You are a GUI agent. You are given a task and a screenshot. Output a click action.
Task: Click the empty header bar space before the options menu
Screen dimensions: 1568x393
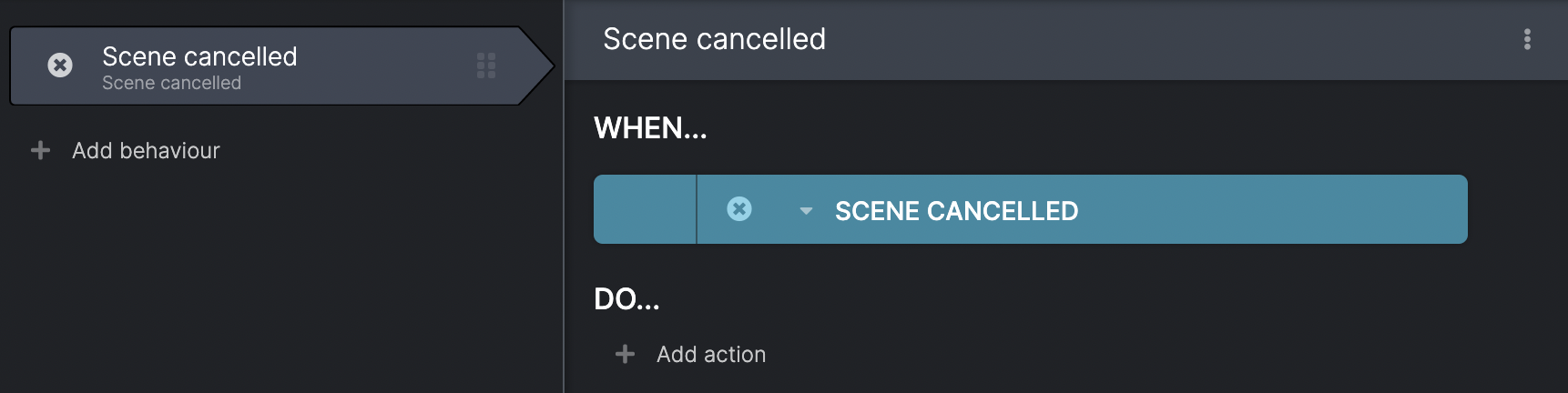(x=1173, y=39)
